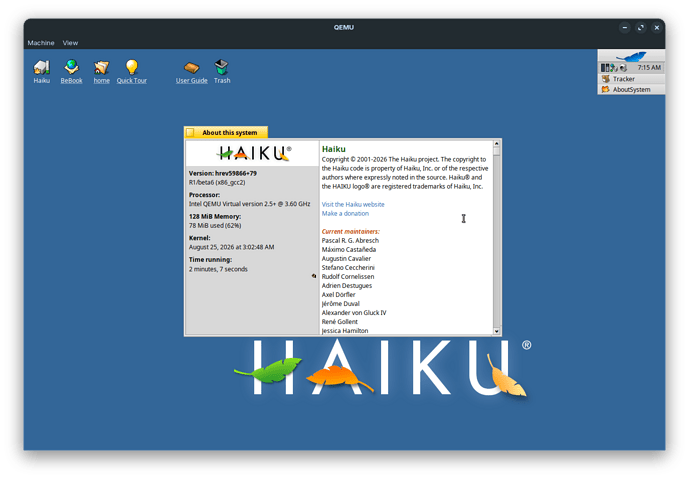Select the Tracker entry in Deskbar
689x479 pixels.
pos(631,79)
